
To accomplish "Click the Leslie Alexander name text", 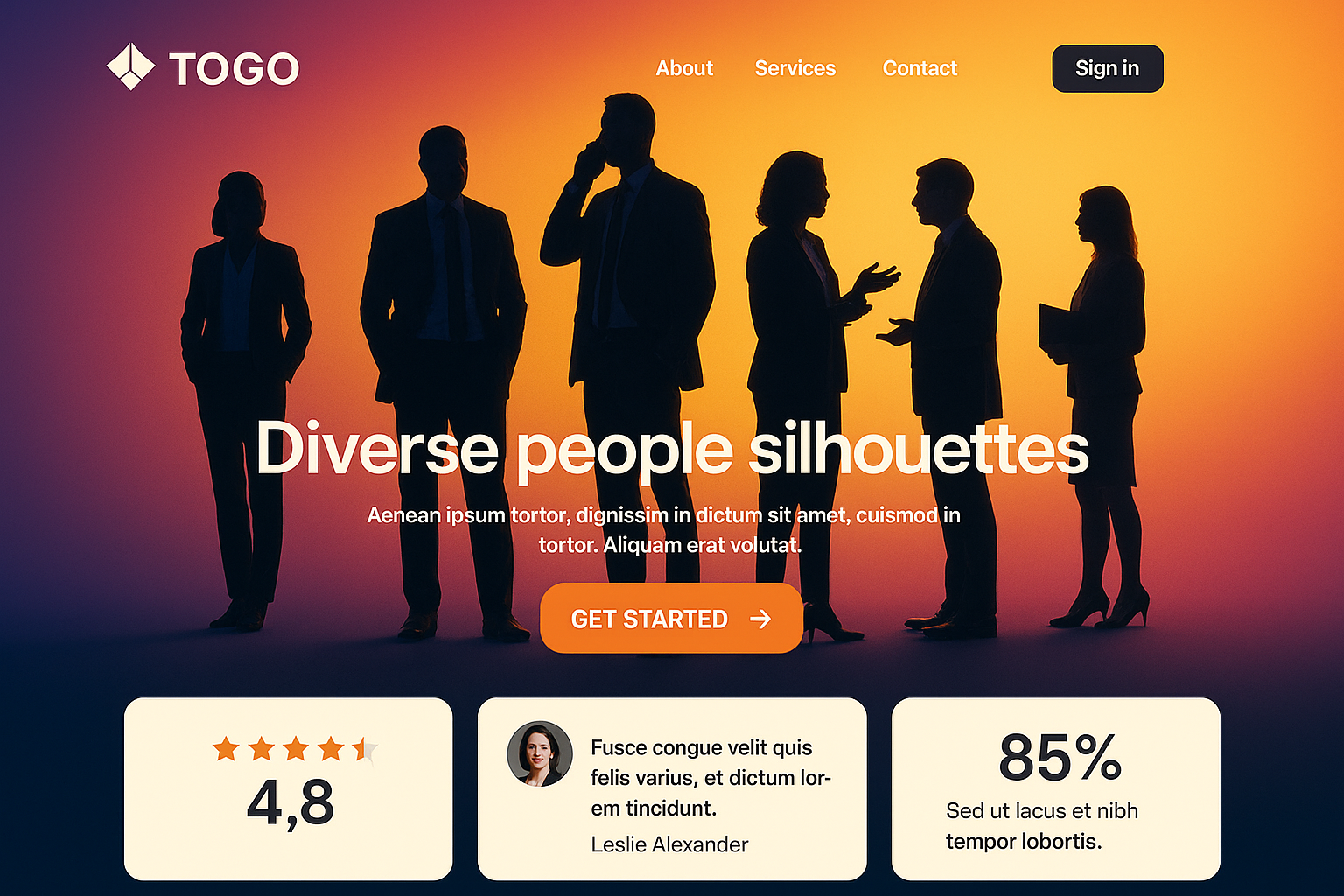I will [669, 844].
